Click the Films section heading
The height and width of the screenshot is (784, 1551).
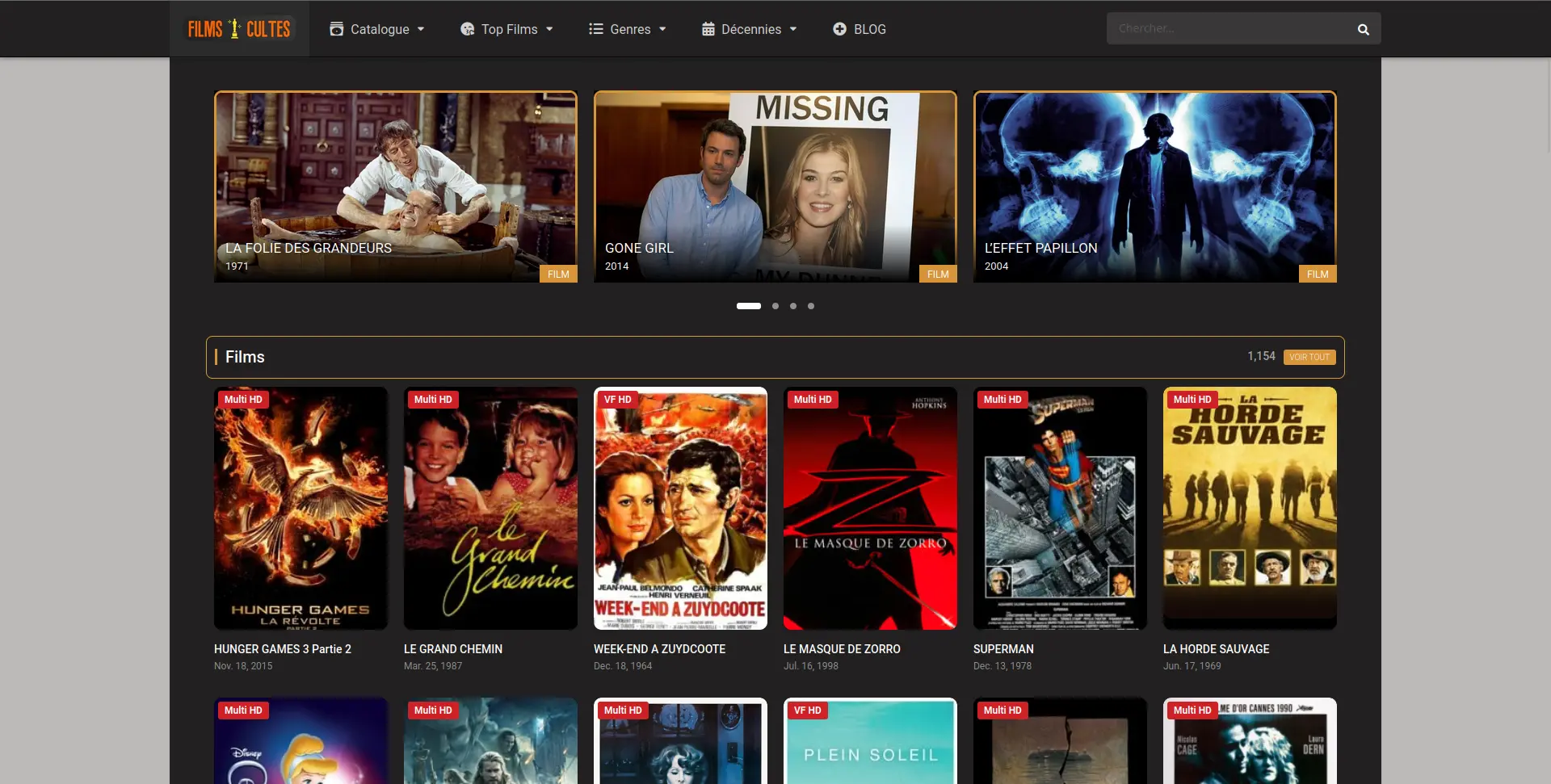[x=245, y=357]
